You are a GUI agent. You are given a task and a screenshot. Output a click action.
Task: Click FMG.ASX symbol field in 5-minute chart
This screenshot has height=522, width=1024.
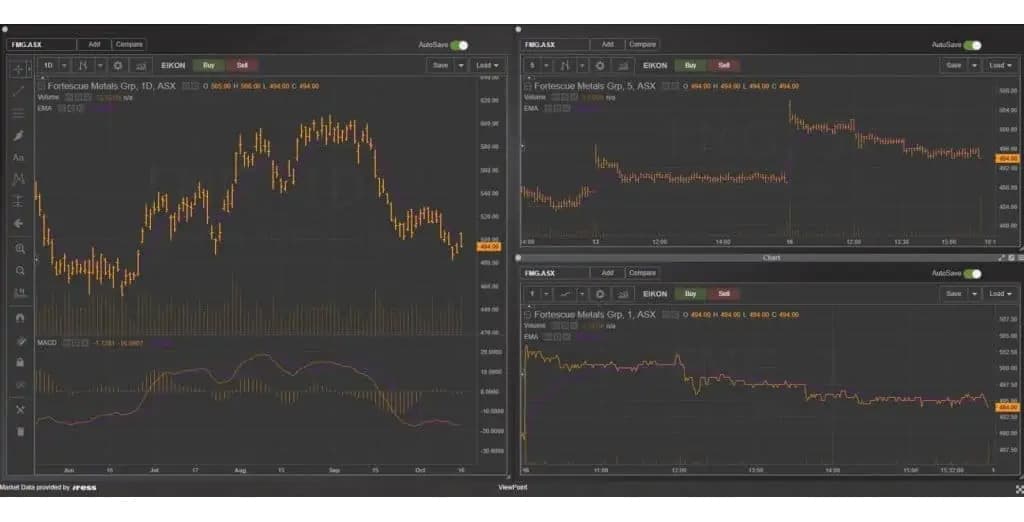554,44
